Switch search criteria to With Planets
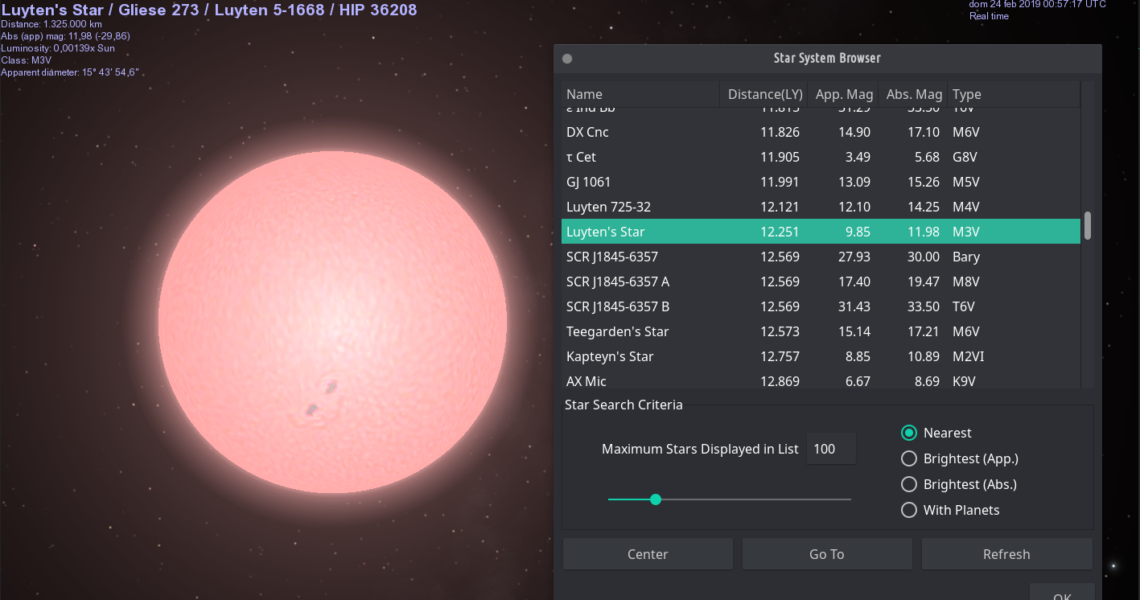Screen dimensions: 1140x600 click(x=909, y=510)
